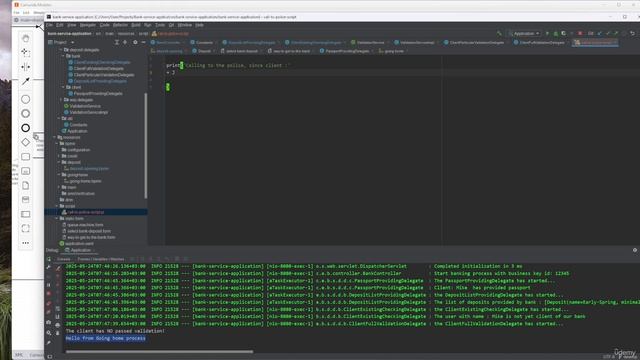Viewport: 640px width, 360px height.
Task: Create an intermediate event from Camunda palette
Action: (x=26, y=113)
